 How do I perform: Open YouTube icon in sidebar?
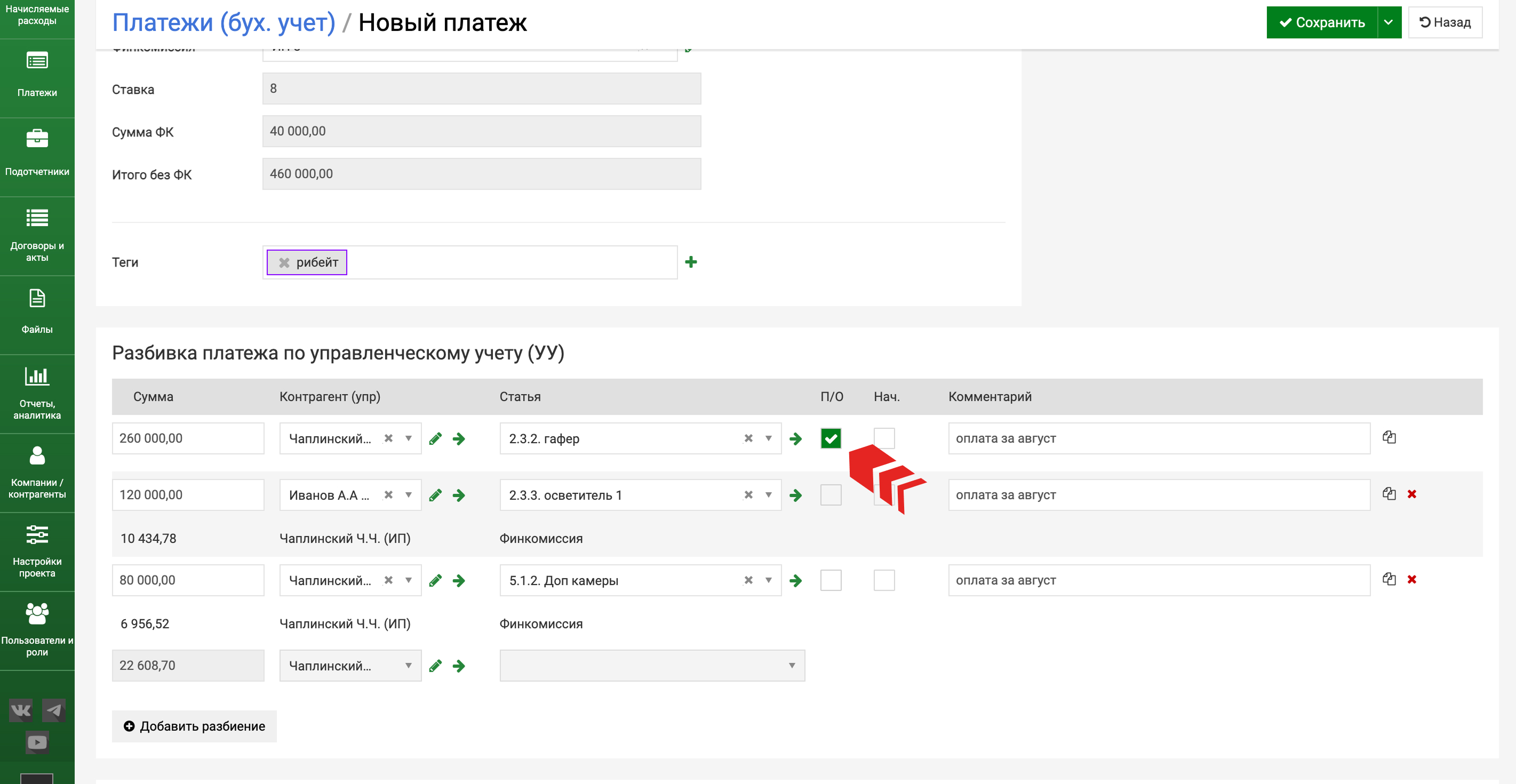coord(37,742)
